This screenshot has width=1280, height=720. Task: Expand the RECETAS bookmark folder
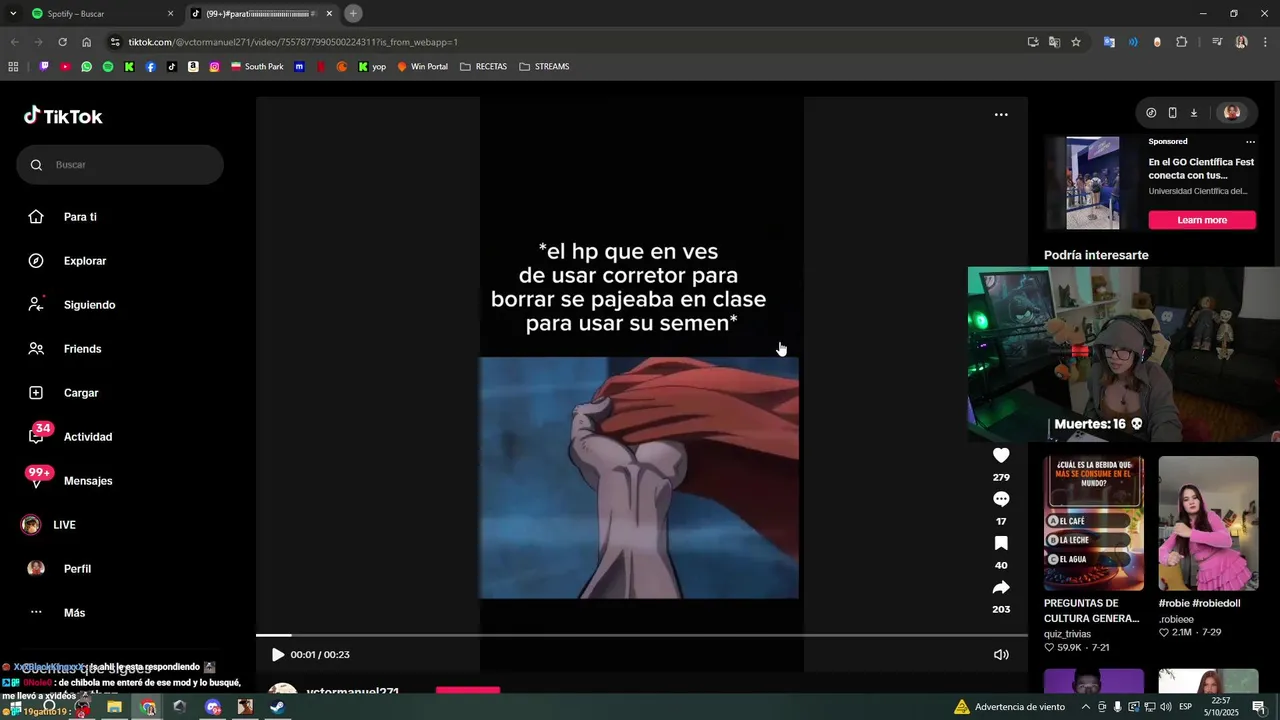(483, 67)
